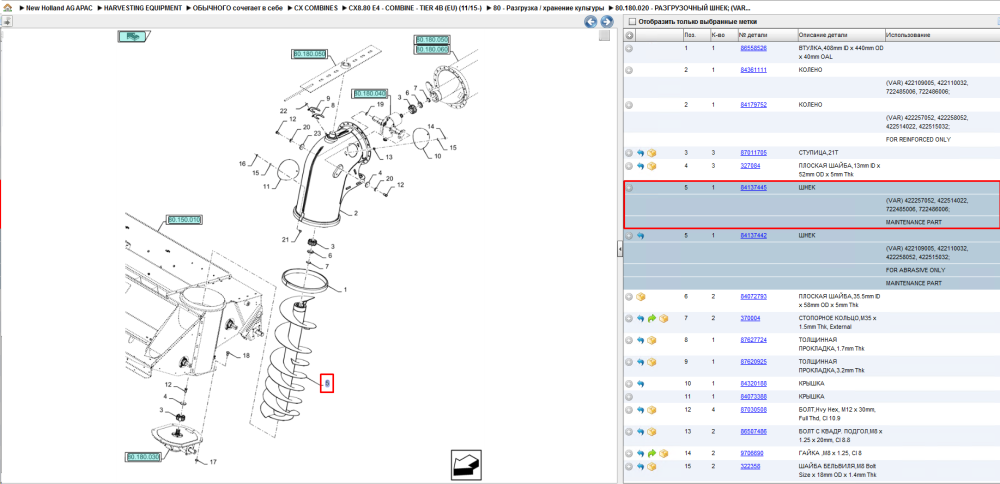1000x484 pixels.
Task: Open diagram reference label 80.180.040
Action: pos(371,93)
